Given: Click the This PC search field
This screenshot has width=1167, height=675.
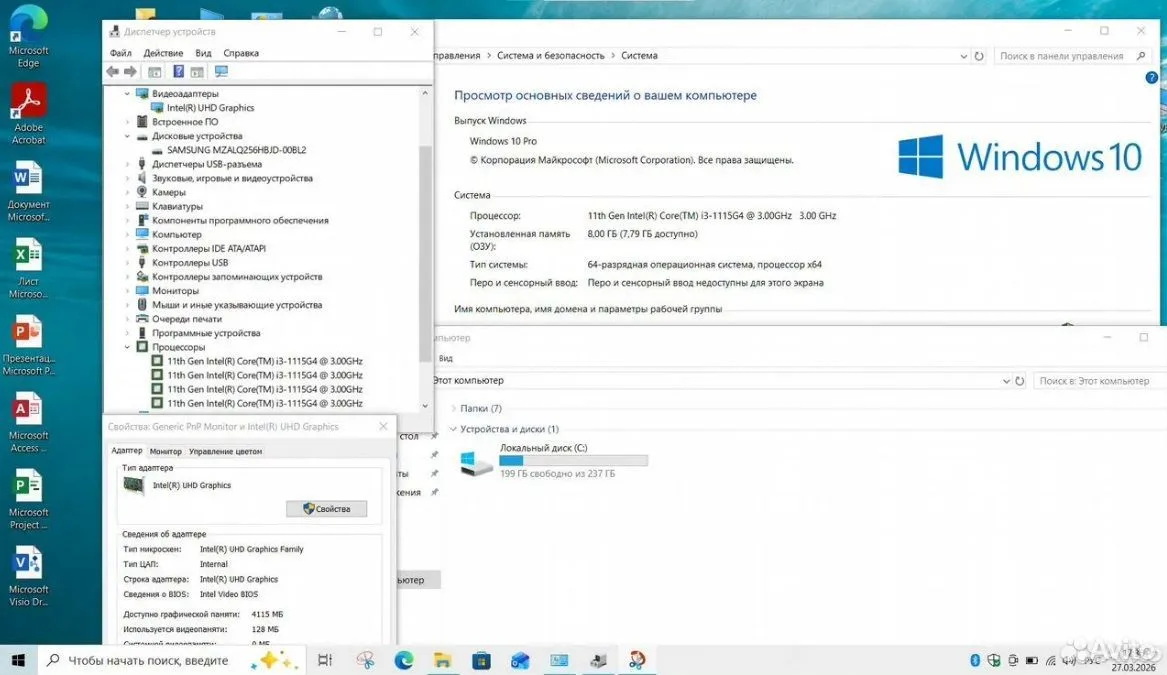Looking at the screenshot, I should click(1099, 381).
